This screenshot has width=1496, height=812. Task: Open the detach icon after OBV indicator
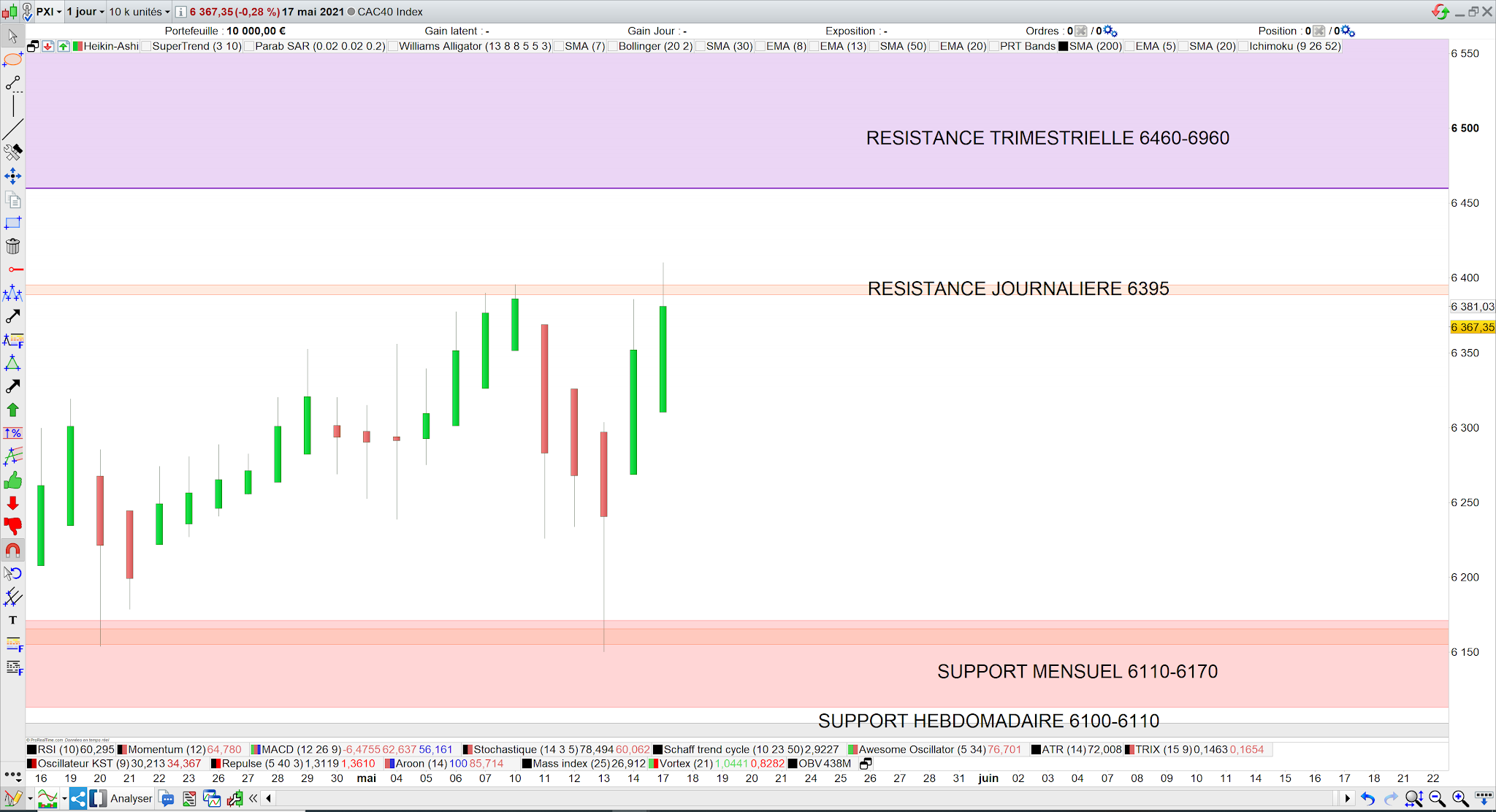click(866, 764)
